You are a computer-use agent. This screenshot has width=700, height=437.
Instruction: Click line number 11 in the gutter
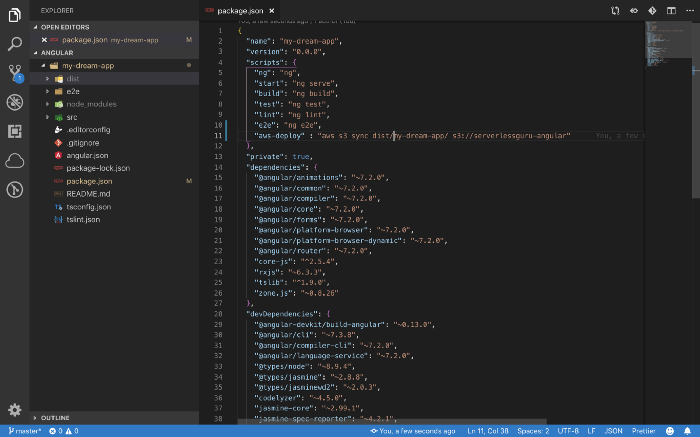point(218,136)
